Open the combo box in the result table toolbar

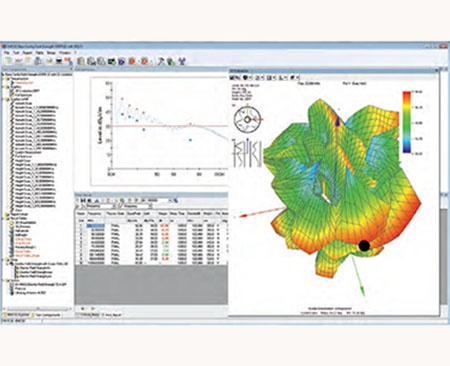coord(160,200)
